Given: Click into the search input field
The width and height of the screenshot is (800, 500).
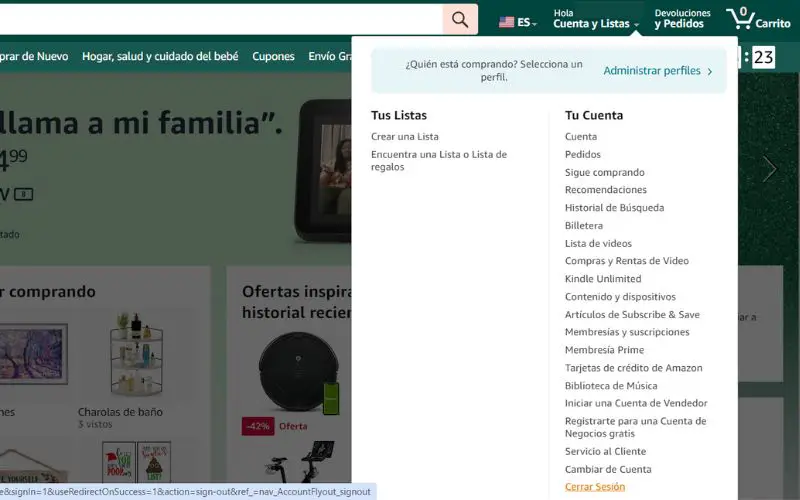Looking at the screenshot, I should pos(221,20).
